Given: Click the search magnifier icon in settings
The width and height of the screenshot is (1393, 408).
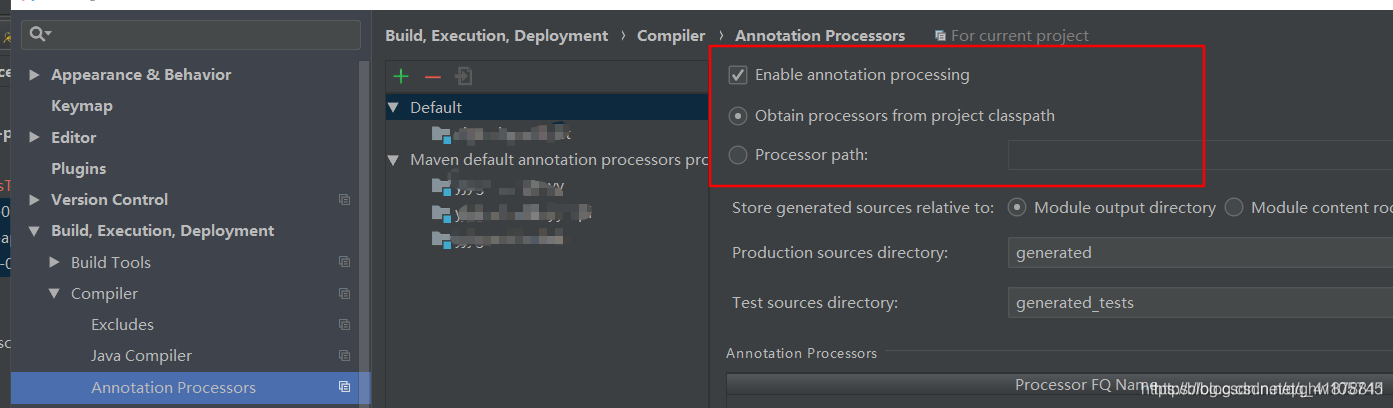Looking at the screenshot, I should [40, 34].
